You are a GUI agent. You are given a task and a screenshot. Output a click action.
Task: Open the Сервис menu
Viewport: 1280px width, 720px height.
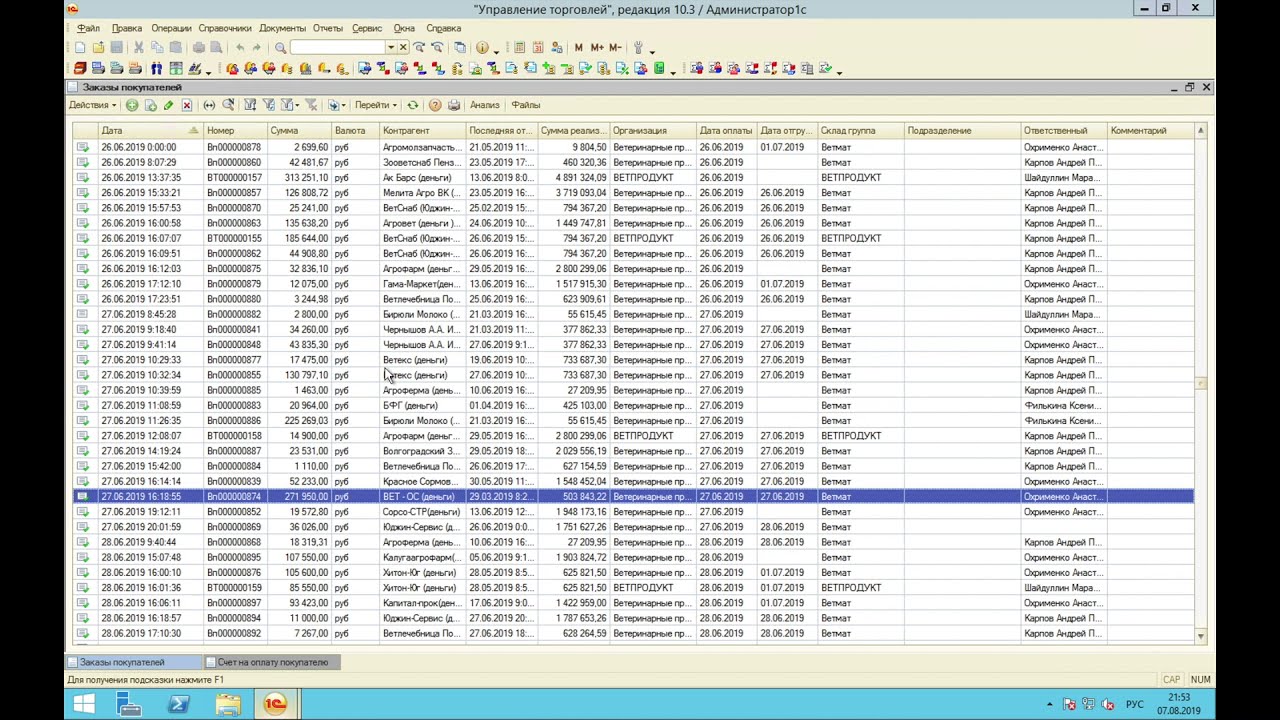point(367,28)
